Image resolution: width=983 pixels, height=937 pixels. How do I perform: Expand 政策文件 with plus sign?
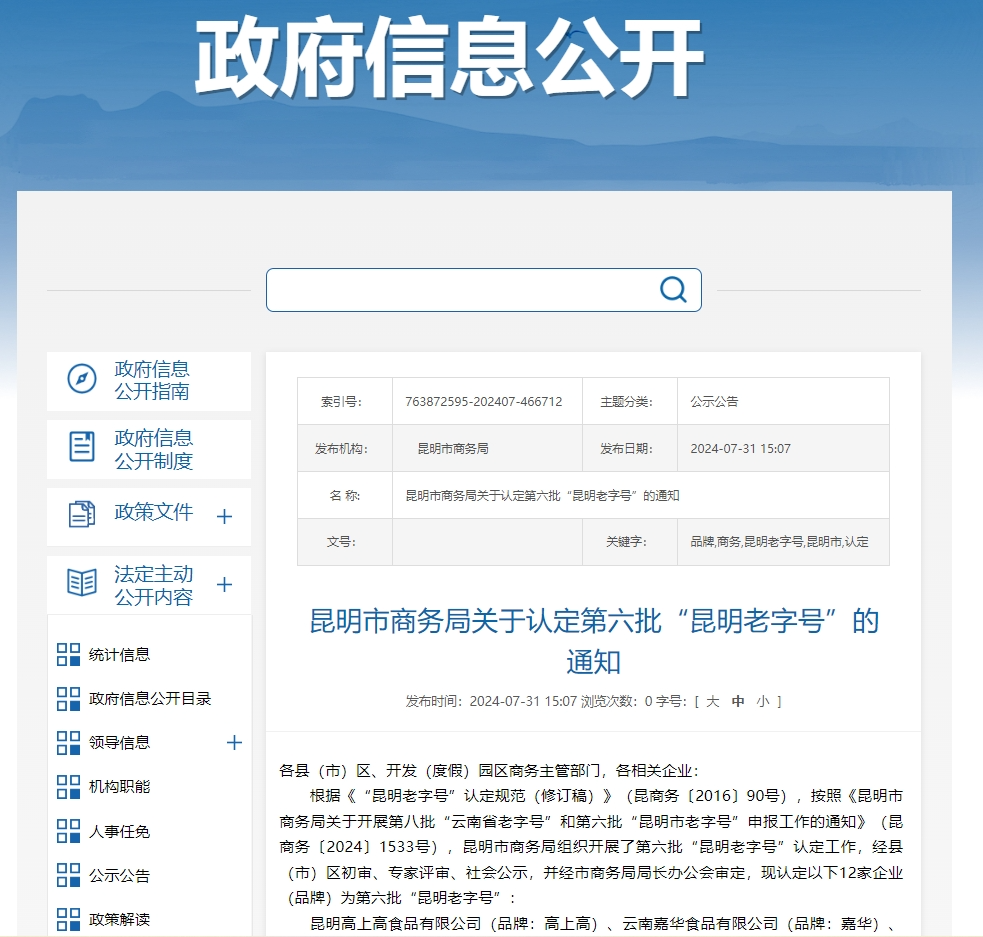point(224,516)
